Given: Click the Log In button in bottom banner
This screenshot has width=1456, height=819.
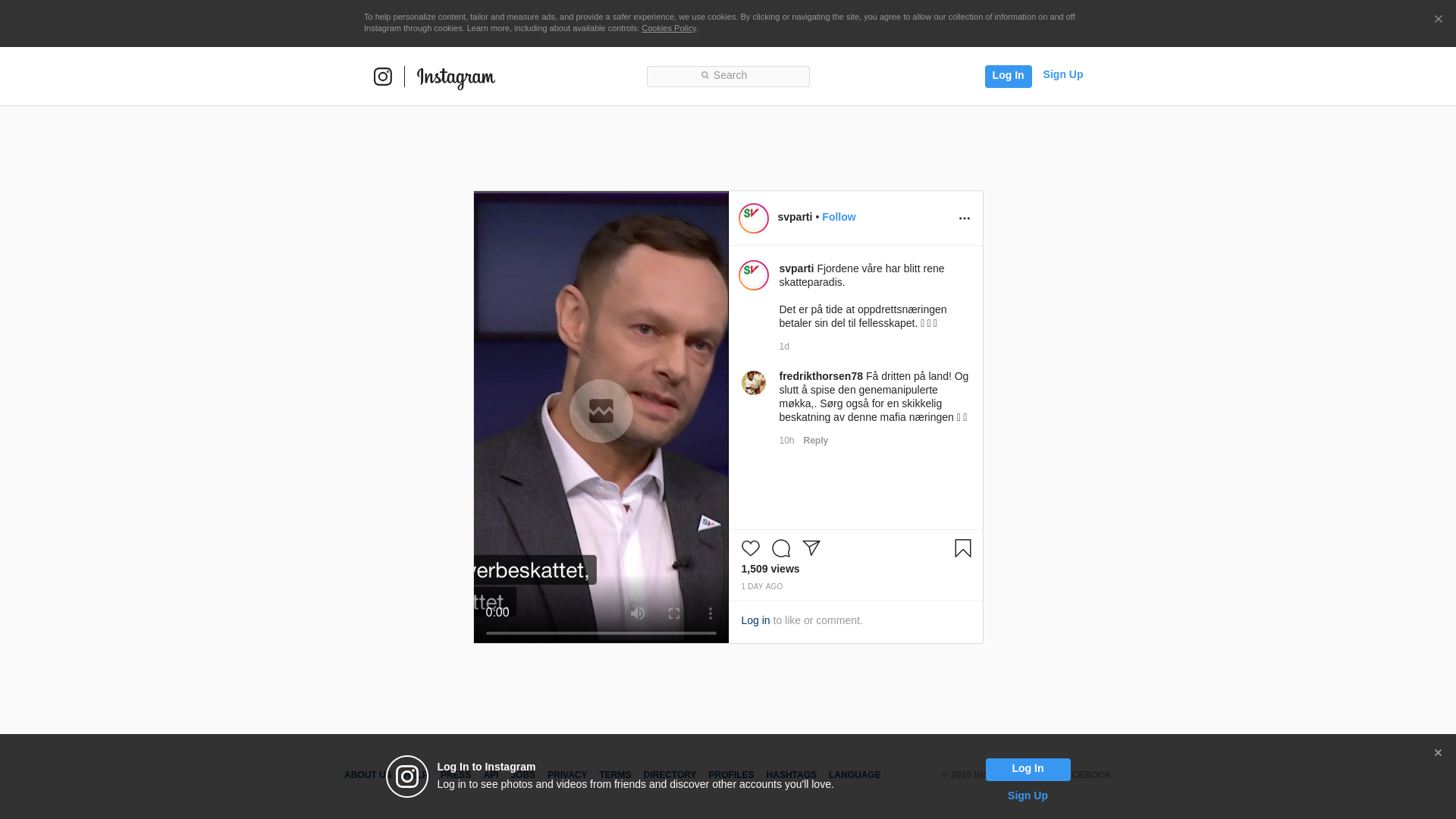Looking at the screenshot, I should pyautogui.click(x=1028, y=770).
